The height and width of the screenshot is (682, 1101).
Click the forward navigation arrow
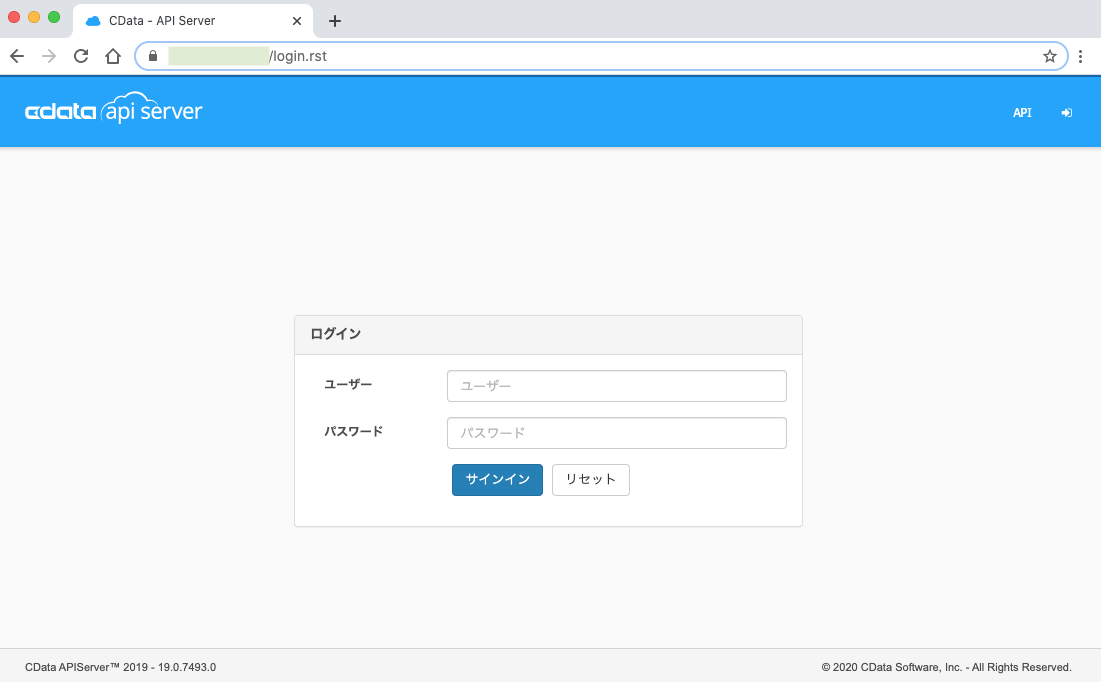point(48,56)
